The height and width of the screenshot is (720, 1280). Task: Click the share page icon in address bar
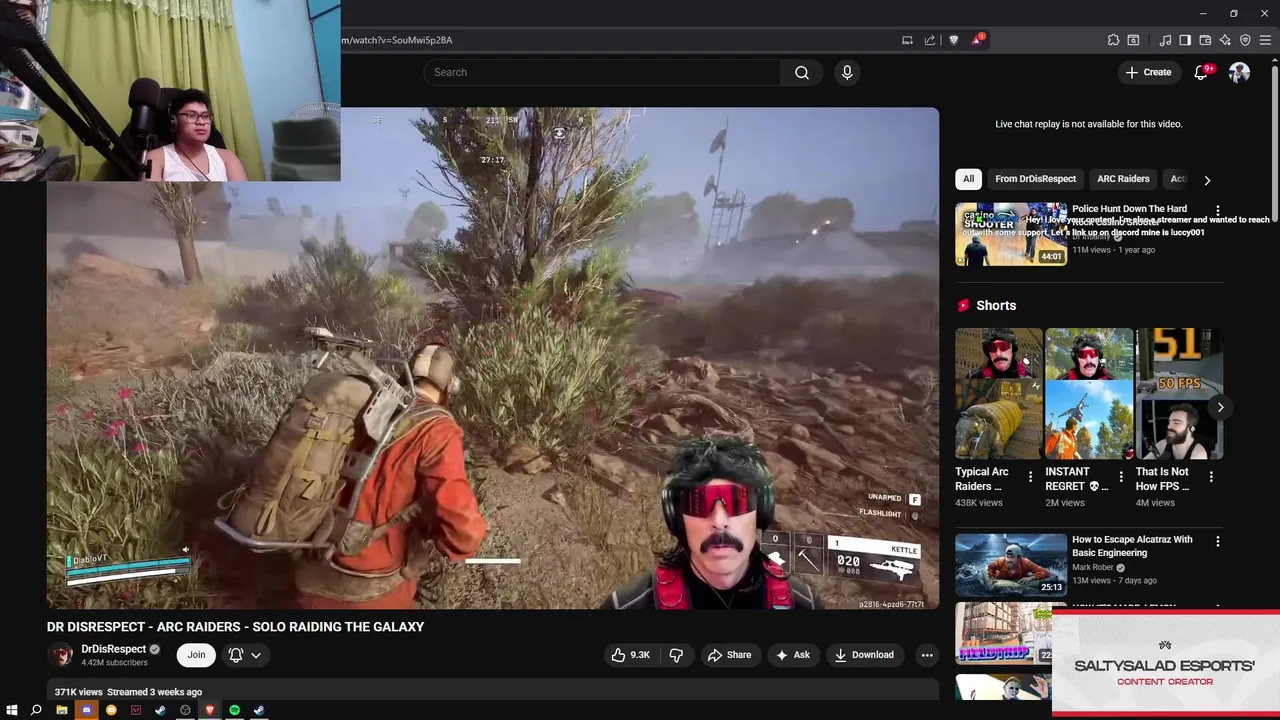pyautogui.click(x=930, y=40)
